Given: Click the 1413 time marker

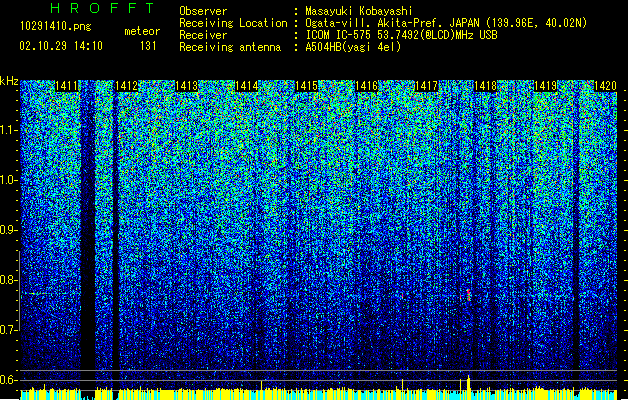Looking at the screenshot, I should point(187,86).
